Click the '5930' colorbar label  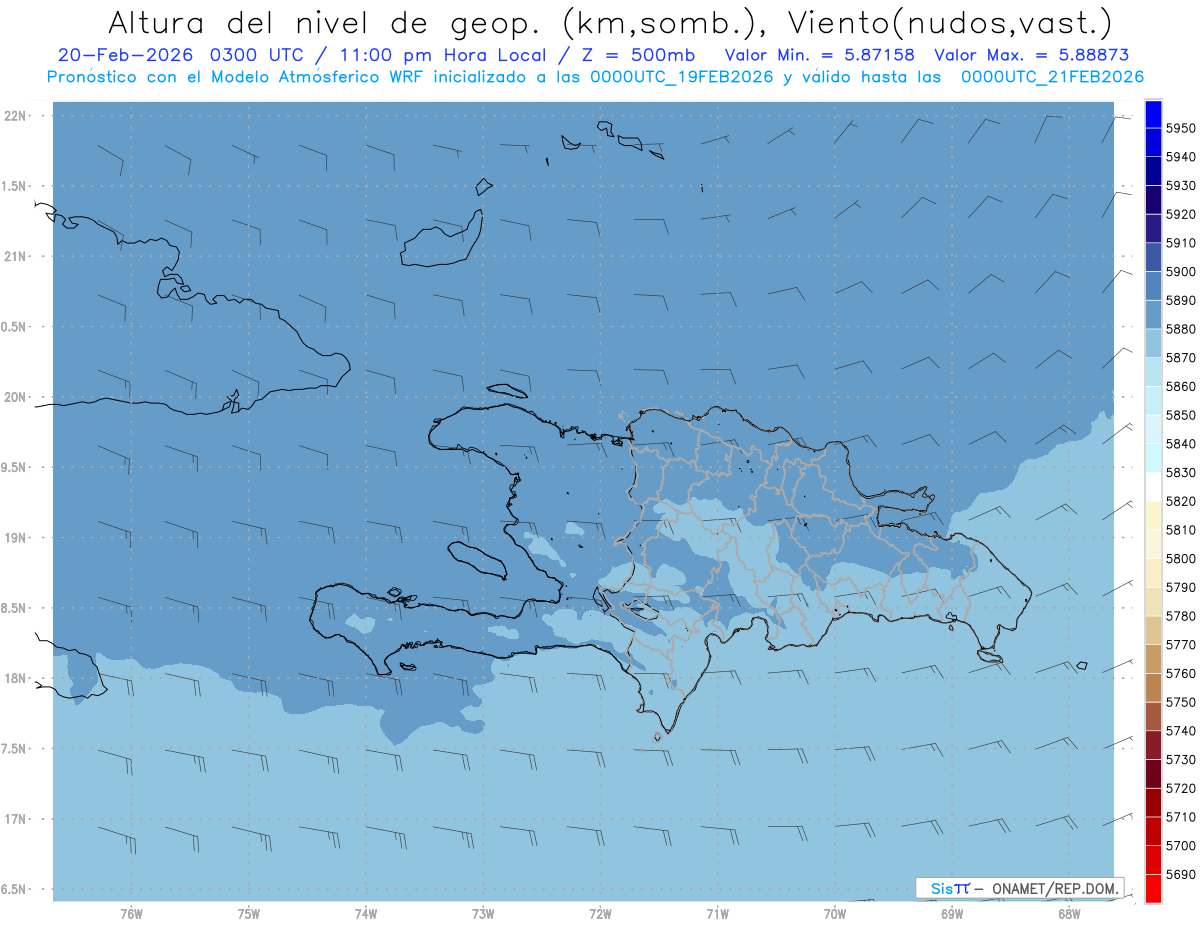pos(1181,186)
